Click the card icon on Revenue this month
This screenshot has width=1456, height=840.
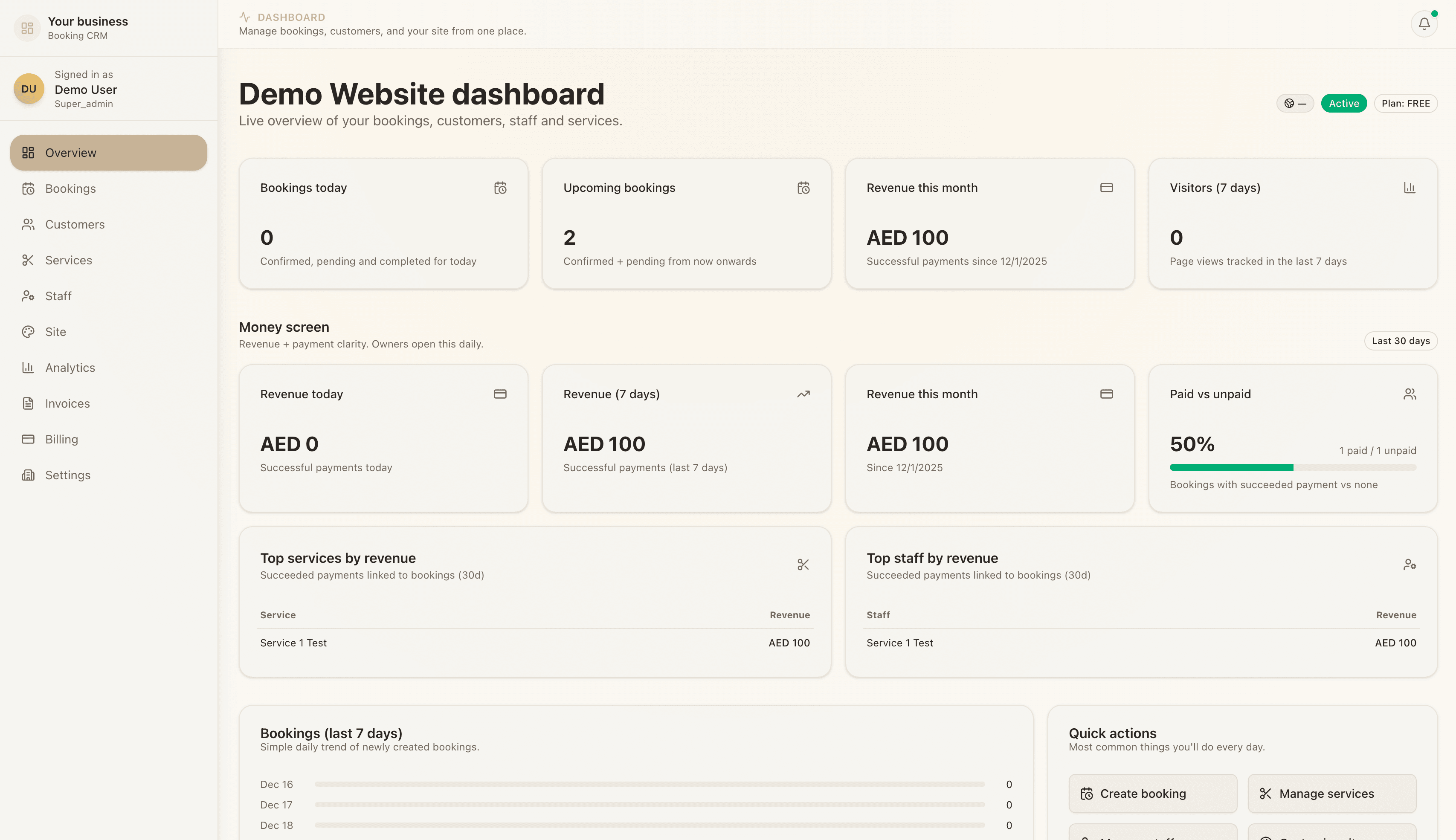coord(1106,188)
